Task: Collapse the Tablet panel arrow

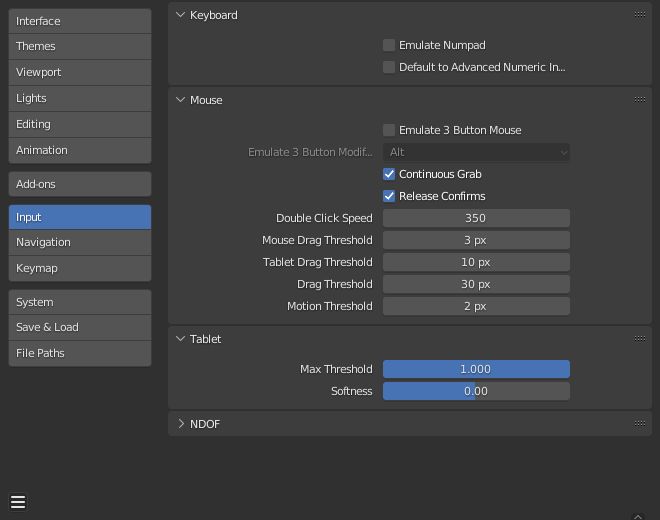Action: point(181,339)
